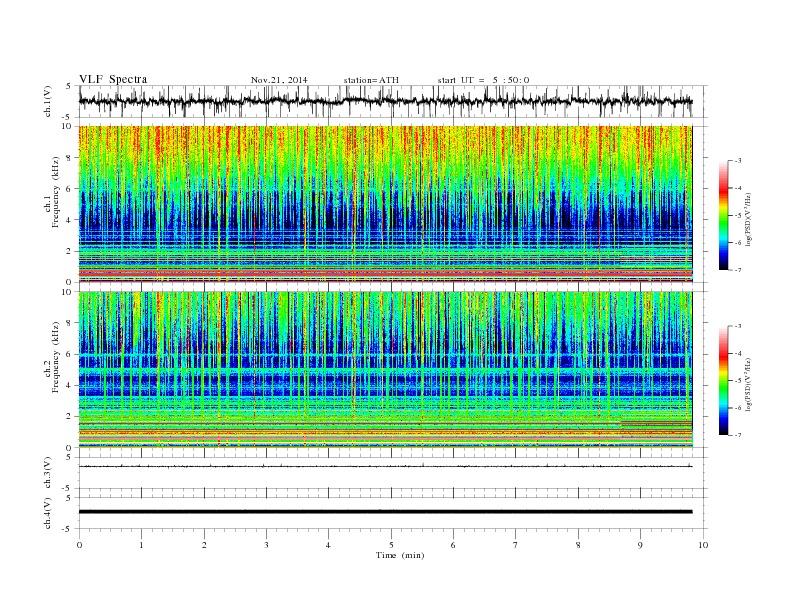Click the ch.1 spectrogram color bar
The width and height of the screenshot is (792, 612).
coord(723,215)
